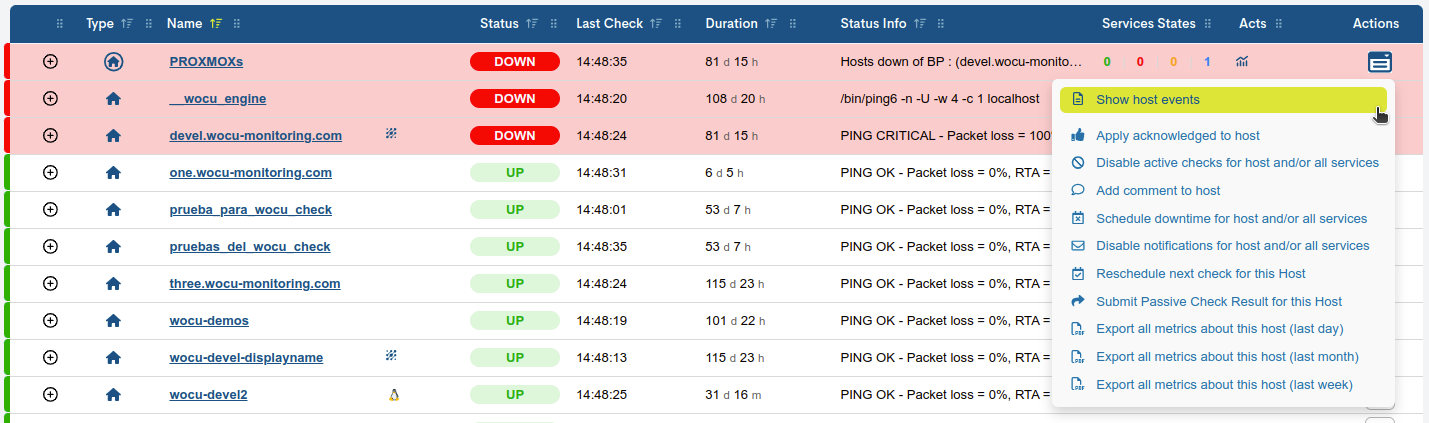Open the prueba_para_wocu_check host link
This screenshot has width=1429, height=423.
coord(250,210)
